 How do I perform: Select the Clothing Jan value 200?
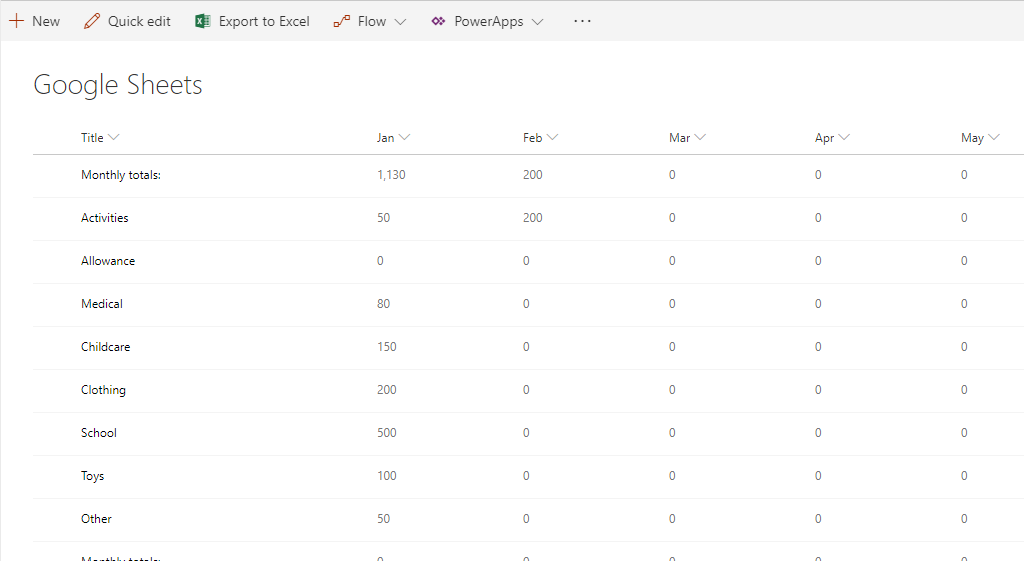pyautogui.click(x=387, y=390)
